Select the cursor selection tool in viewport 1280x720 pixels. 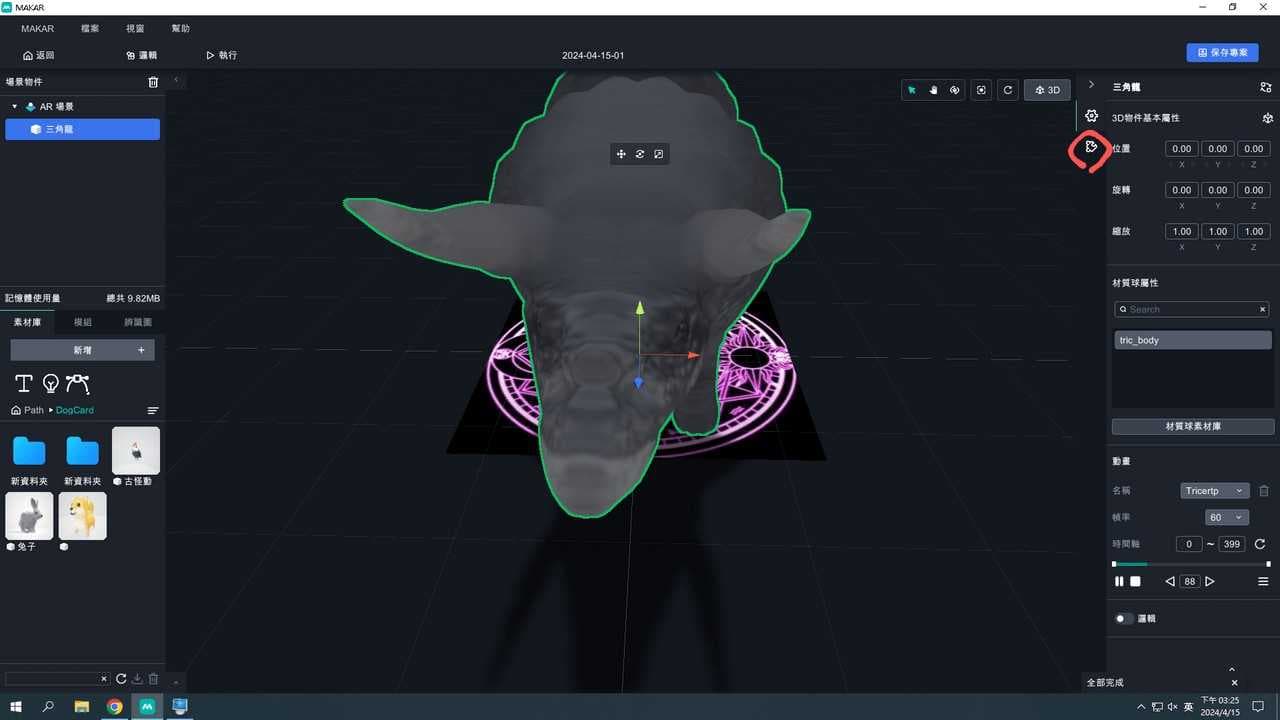tap(912, 90)
